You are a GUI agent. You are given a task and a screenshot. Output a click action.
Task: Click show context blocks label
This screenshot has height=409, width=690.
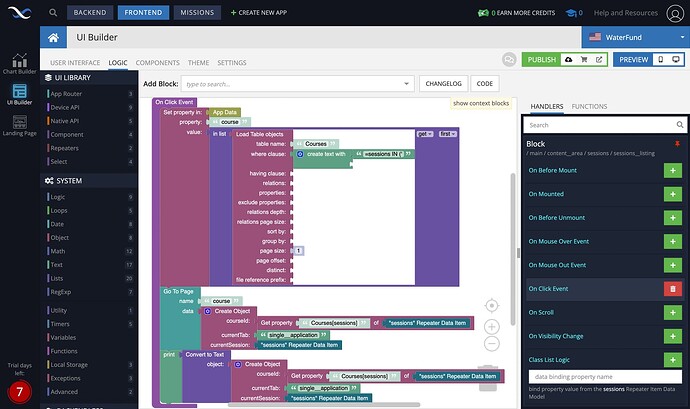(481, 103)
